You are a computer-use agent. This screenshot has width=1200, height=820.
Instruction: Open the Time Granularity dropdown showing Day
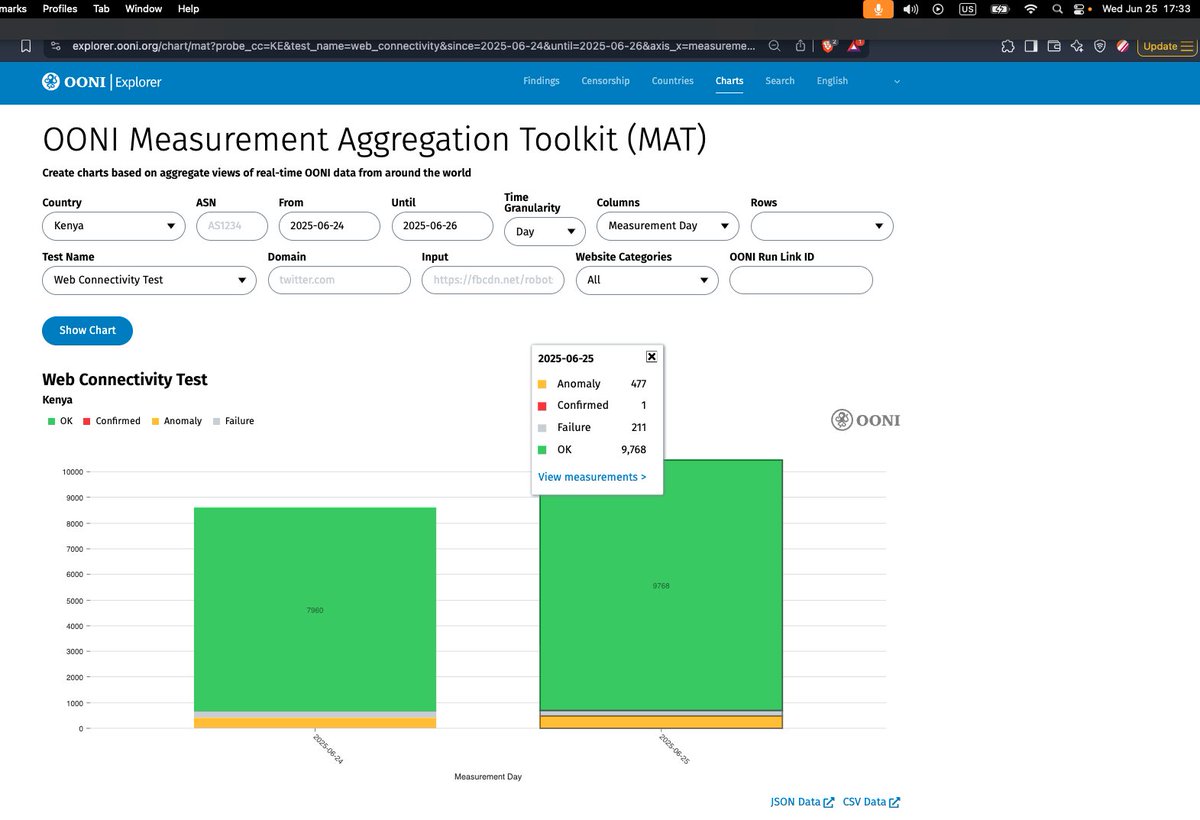point(545,231)
